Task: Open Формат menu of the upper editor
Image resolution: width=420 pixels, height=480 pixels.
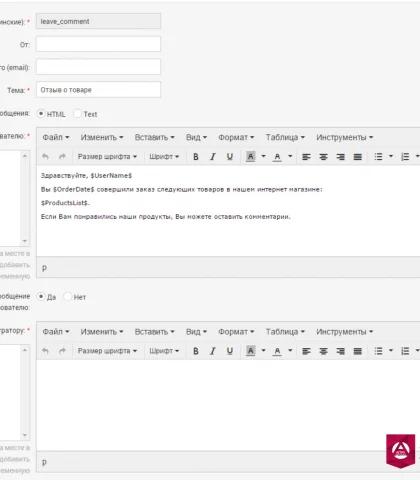Action: point(236,137)
